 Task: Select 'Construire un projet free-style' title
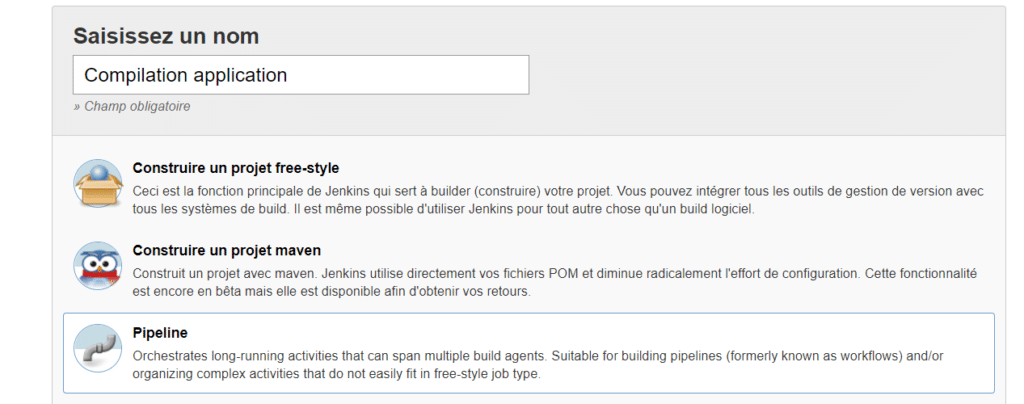(x=236, y=168)
